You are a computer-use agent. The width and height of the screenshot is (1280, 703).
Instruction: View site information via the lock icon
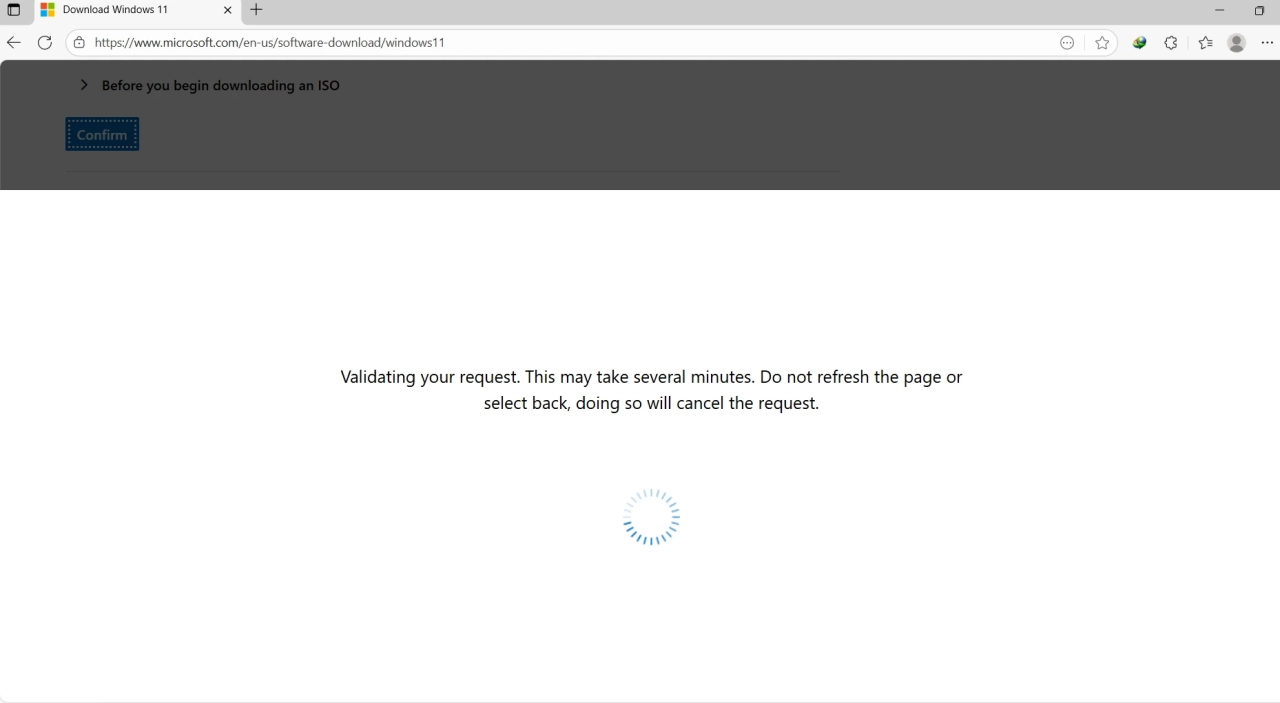pyautogui.click(x=79, y=42)
